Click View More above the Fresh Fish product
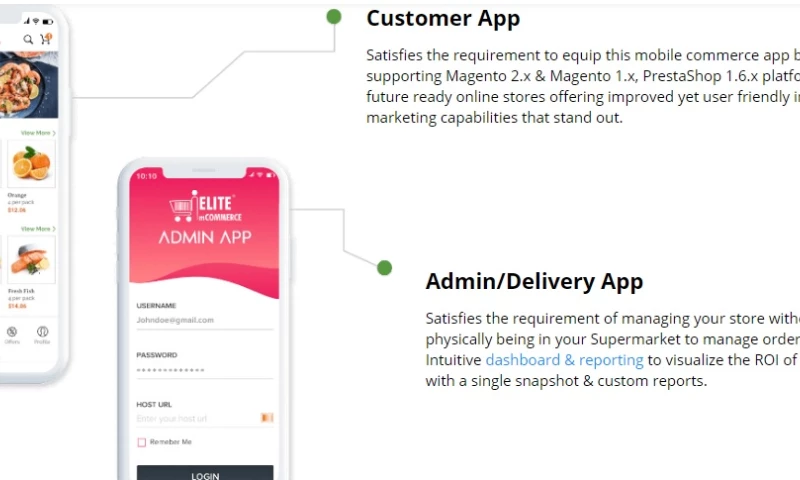 [x=38, y=229]
